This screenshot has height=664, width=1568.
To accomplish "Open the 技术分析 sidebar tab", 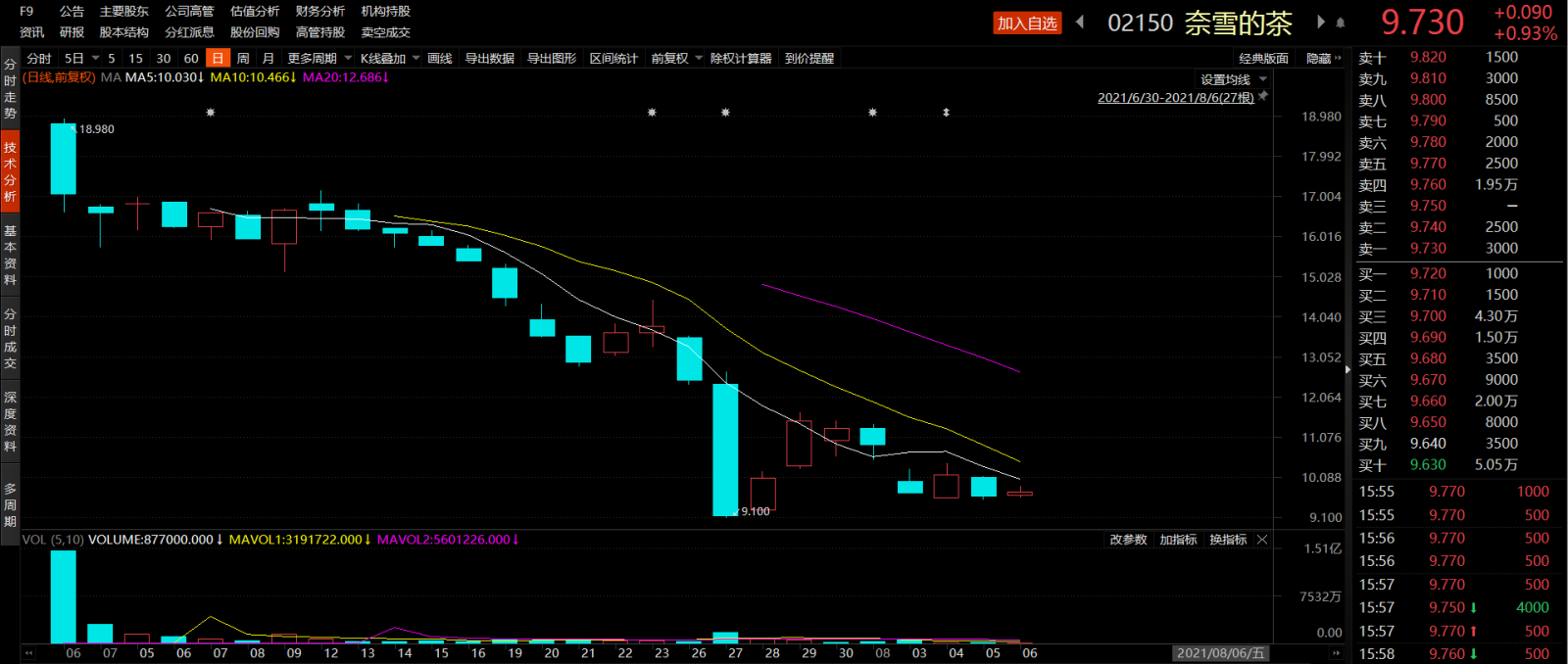I will [x=10, y=171].
